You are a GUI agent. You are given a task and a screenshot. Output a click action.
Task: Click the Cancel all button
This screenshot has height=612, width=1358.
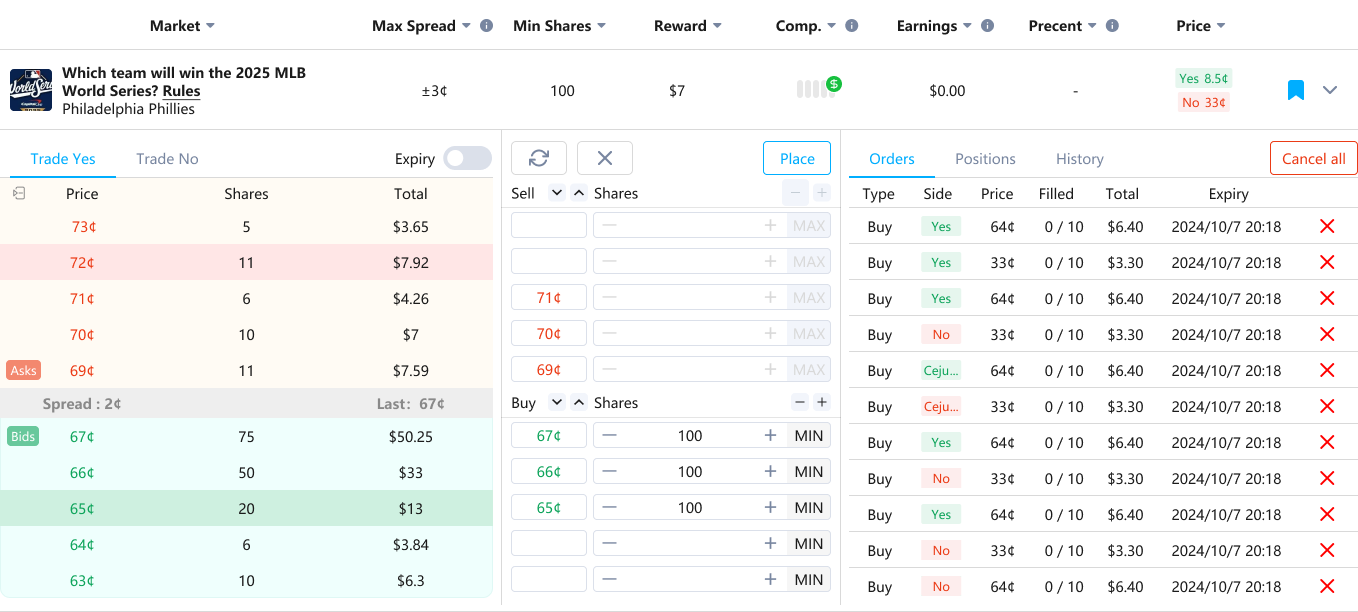coord(1313,158)
